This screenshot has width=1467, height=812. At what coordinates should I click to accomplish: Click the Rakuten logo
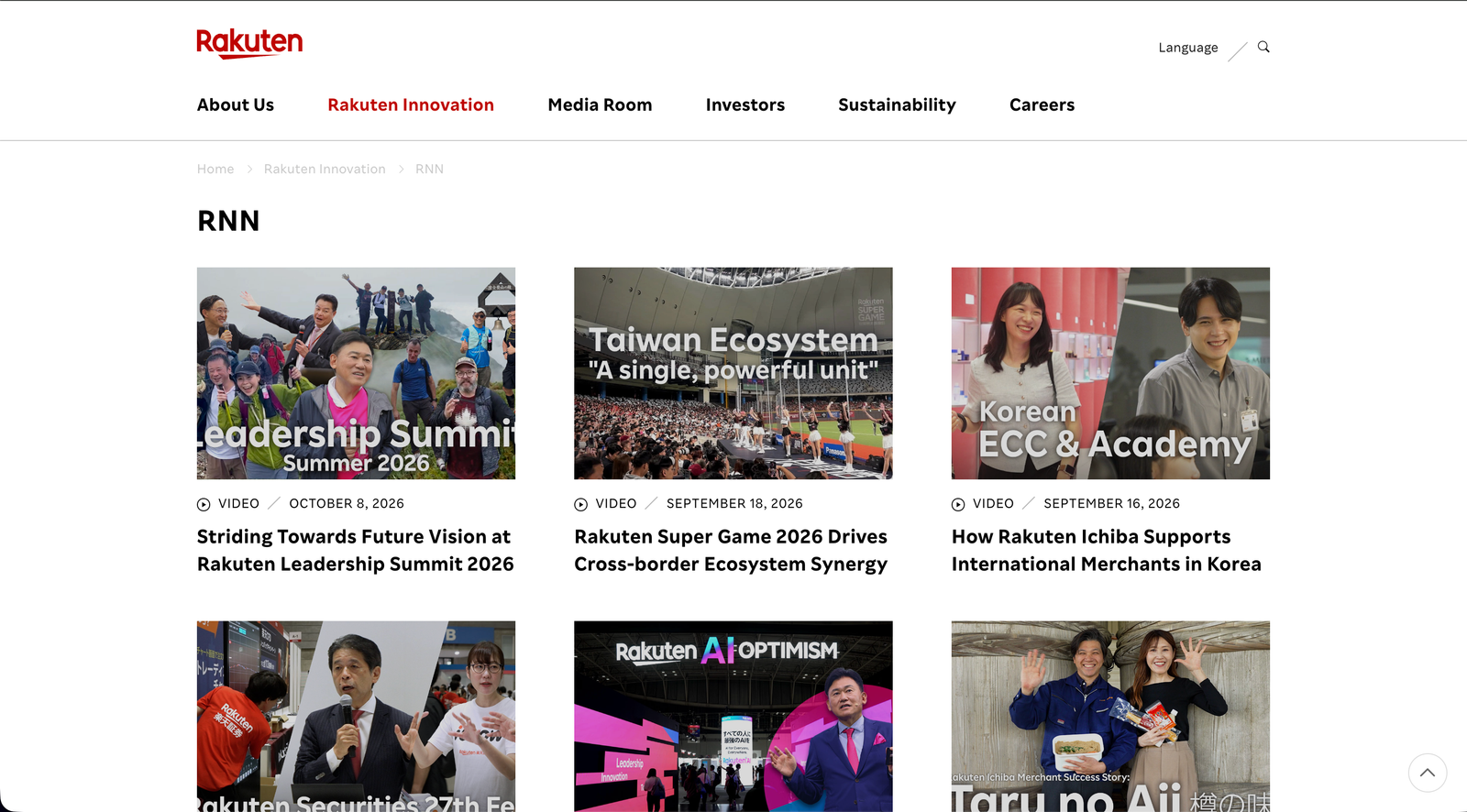[x=249, y=43]
